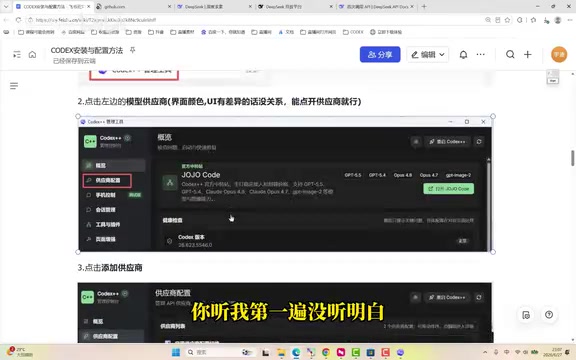Switch to the github.com tab
This screenshot has width=576, height=360.
(134, 7)
